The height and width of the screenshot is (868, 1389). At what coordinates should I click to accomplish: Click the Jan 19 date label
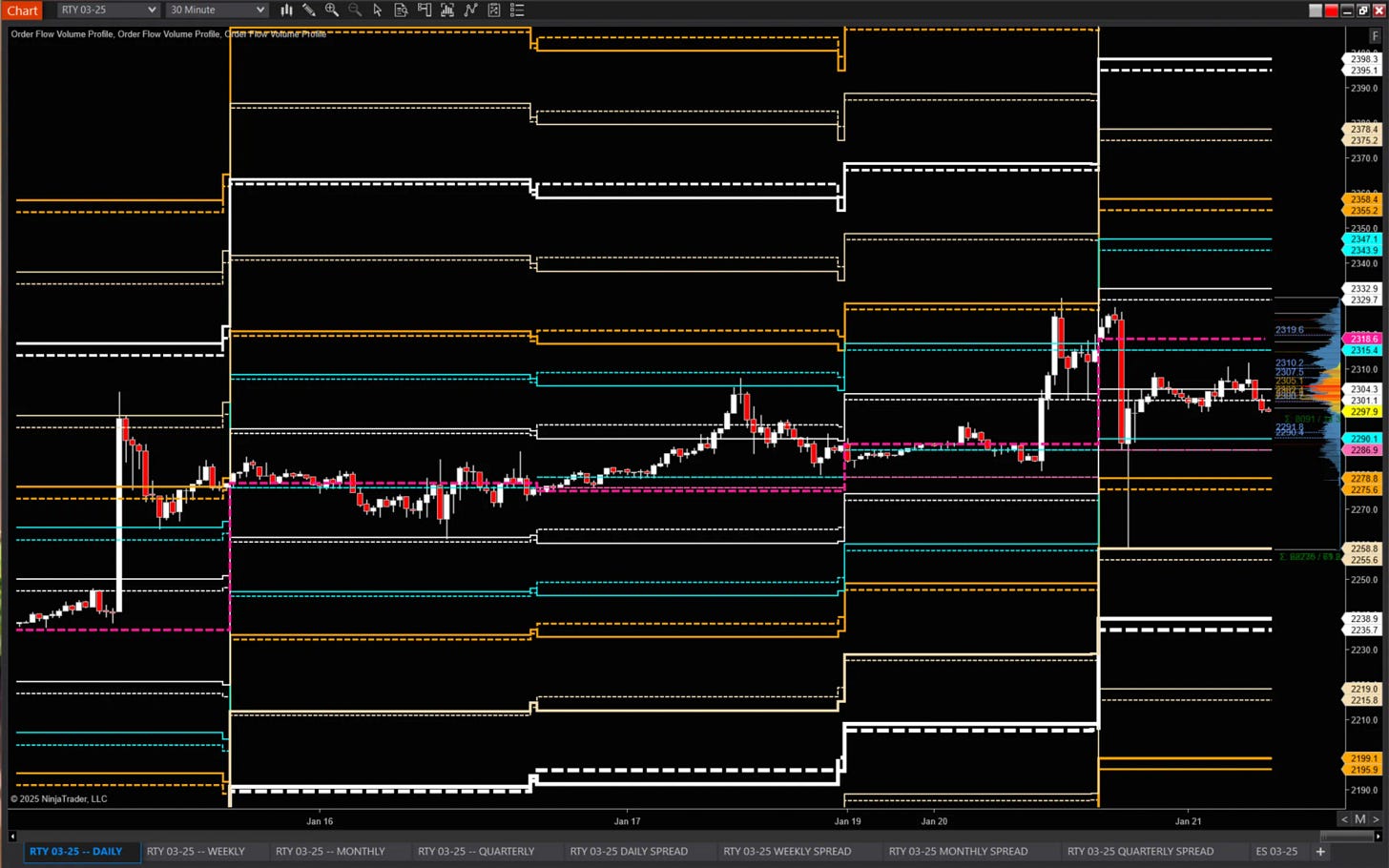847,821
